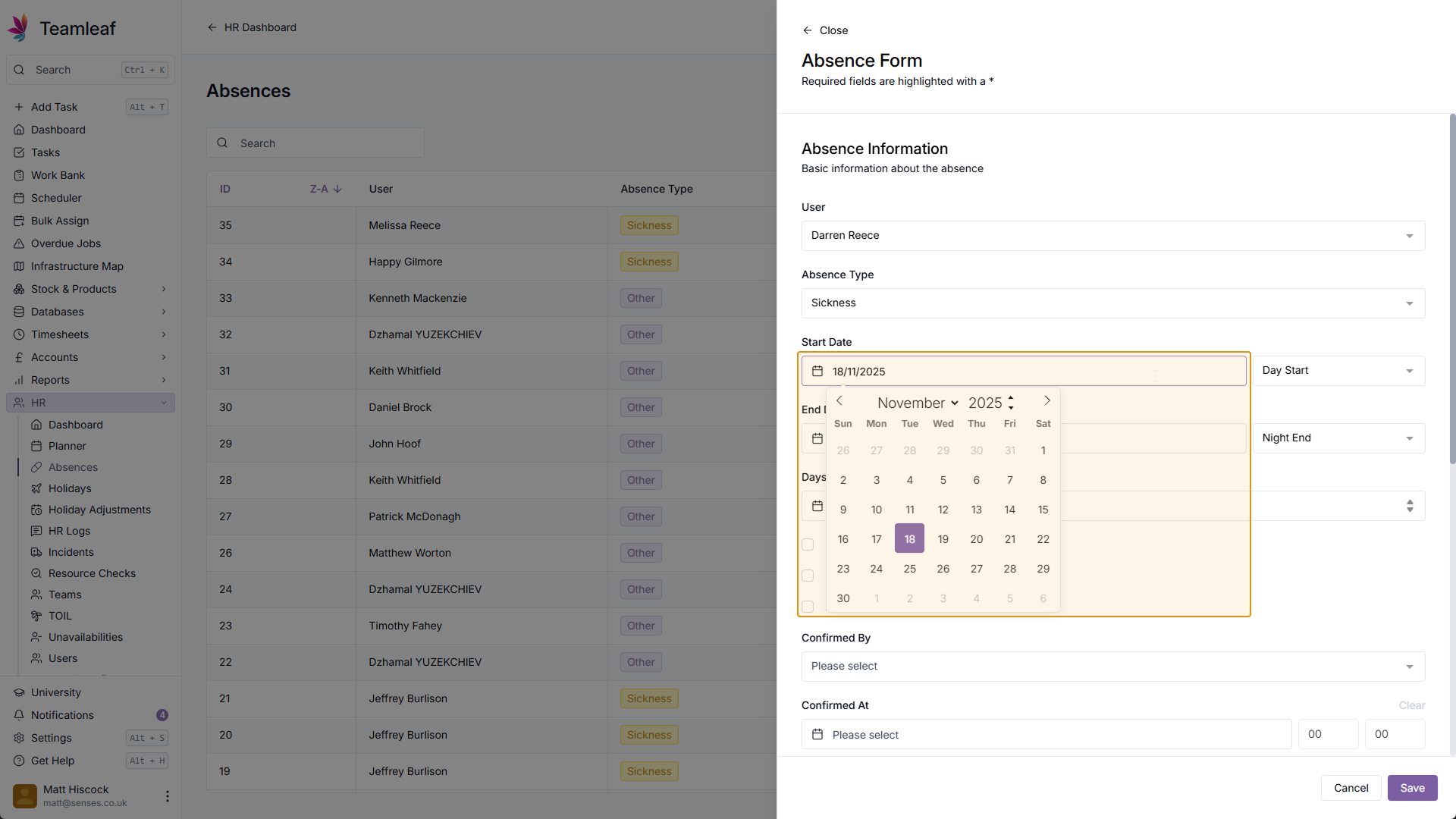Open user options menu beside Matt Hiscock
Screen dimensions: 1456x819
tap(167, 796)
